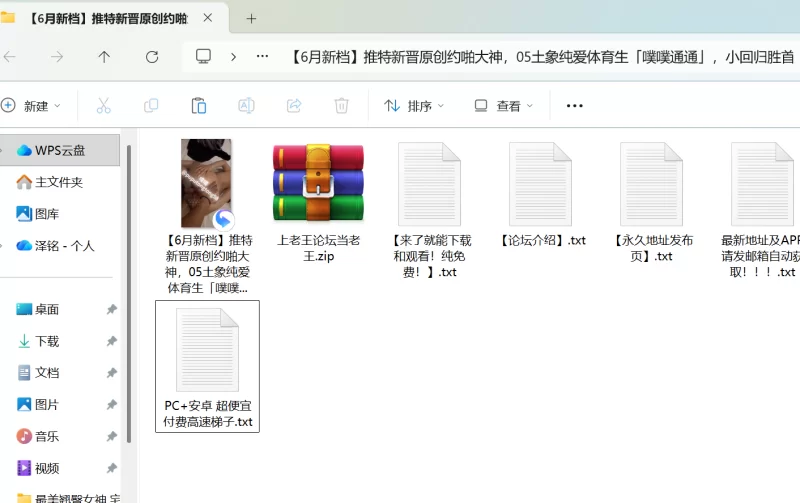Open the 新建 dropdown menu
The width and height of the screenshot is (800, 503).
point(31,105)
